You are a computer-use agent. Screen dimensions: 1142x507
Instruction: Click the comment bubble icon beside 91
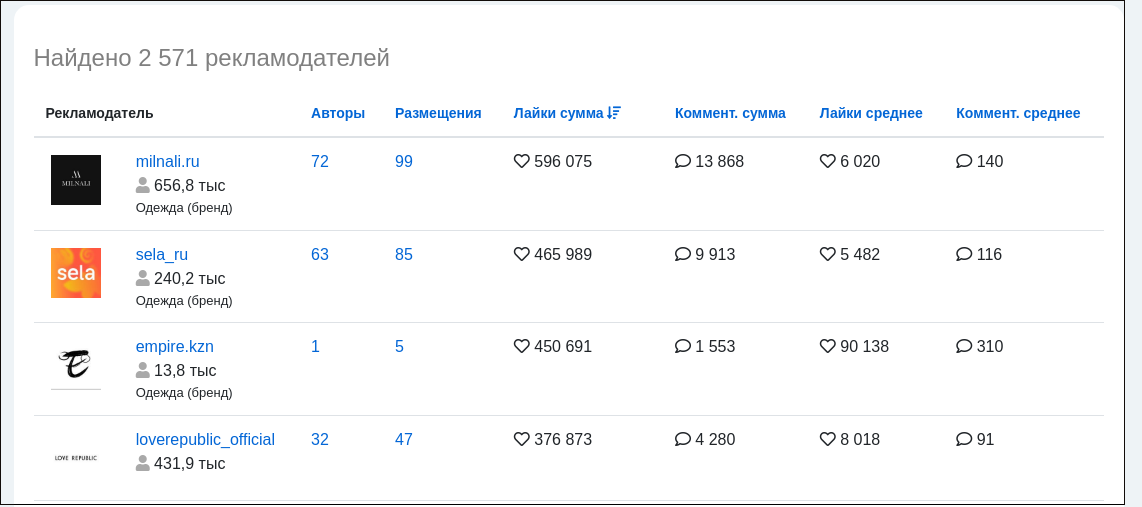[x=964, y=439]
